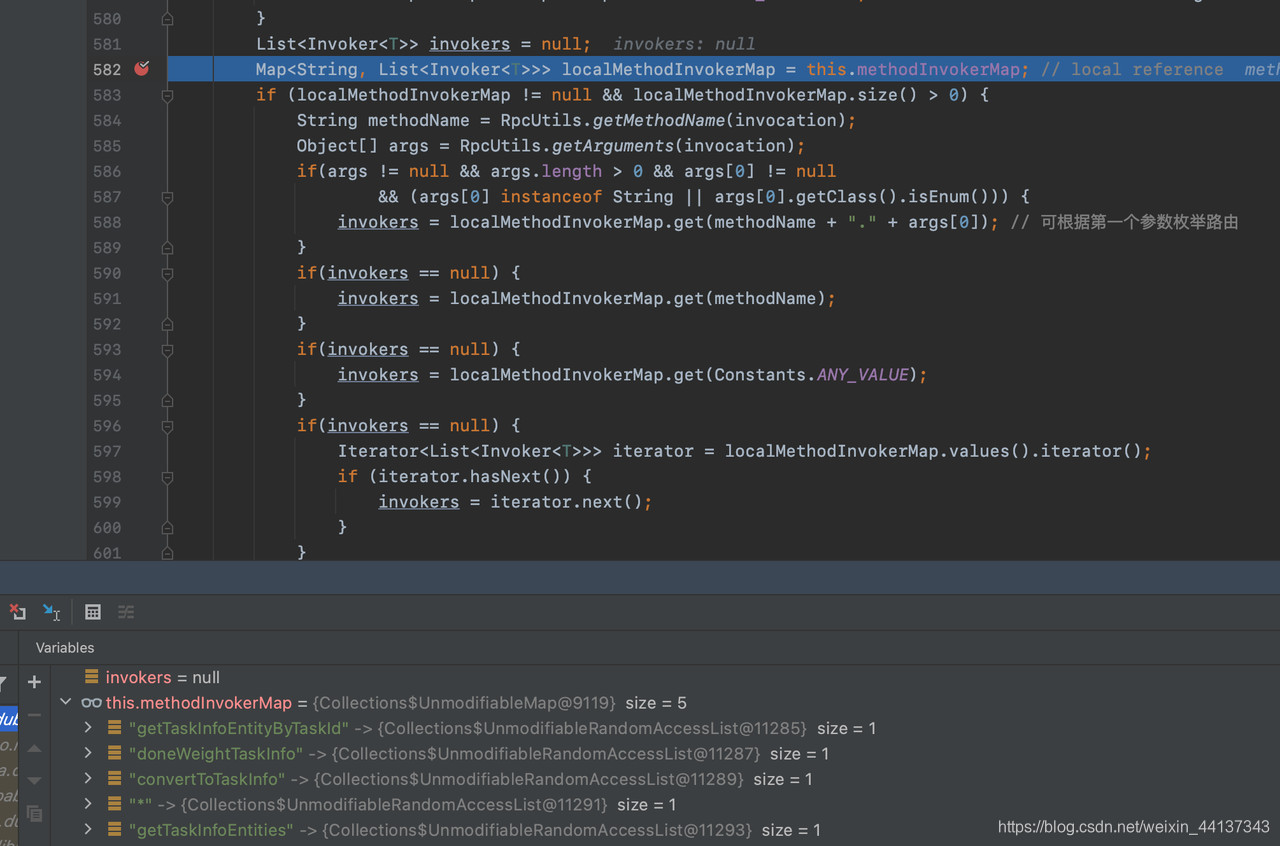The height and width of the screenshot is (846, 1280).
Task: Click the inline hint "invokers: null" on line 581
Action: pos(684,44)
